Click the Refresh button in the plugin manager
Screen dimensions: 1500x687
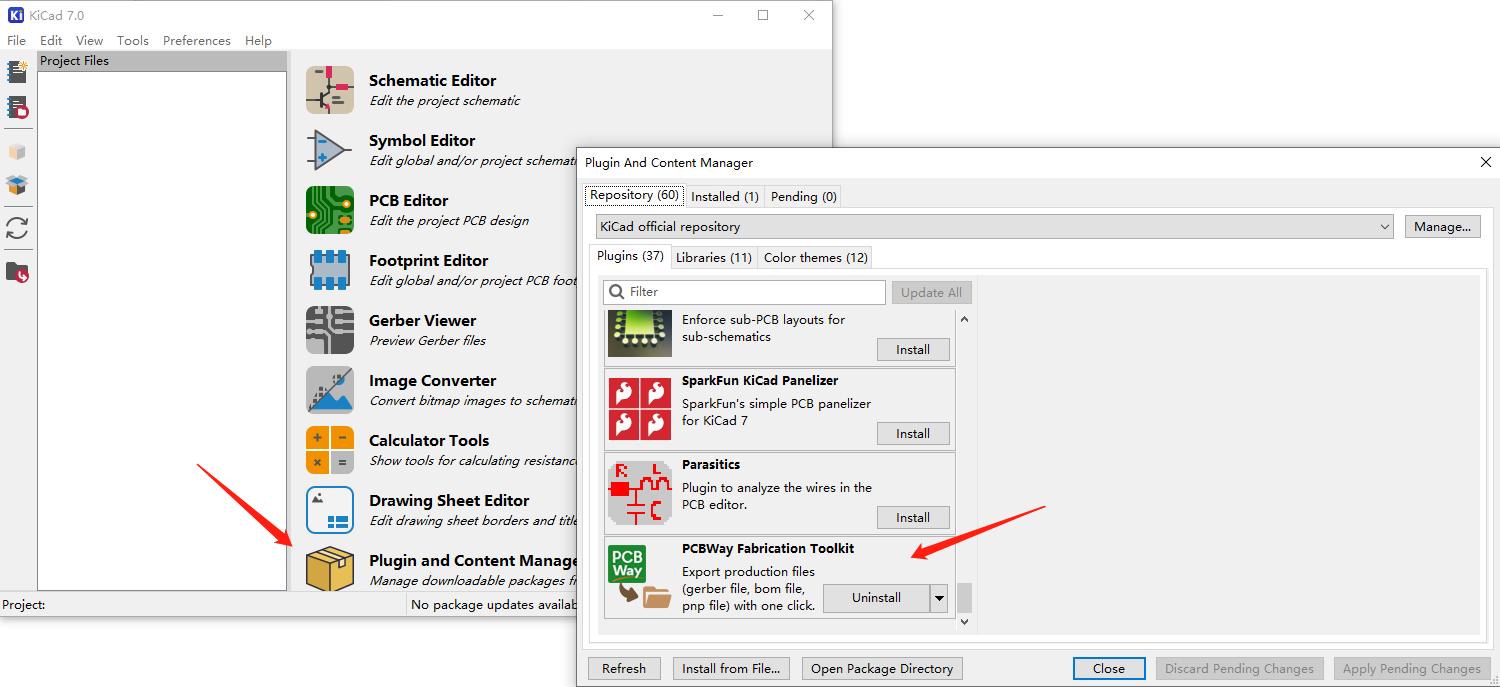click(624, 669)
